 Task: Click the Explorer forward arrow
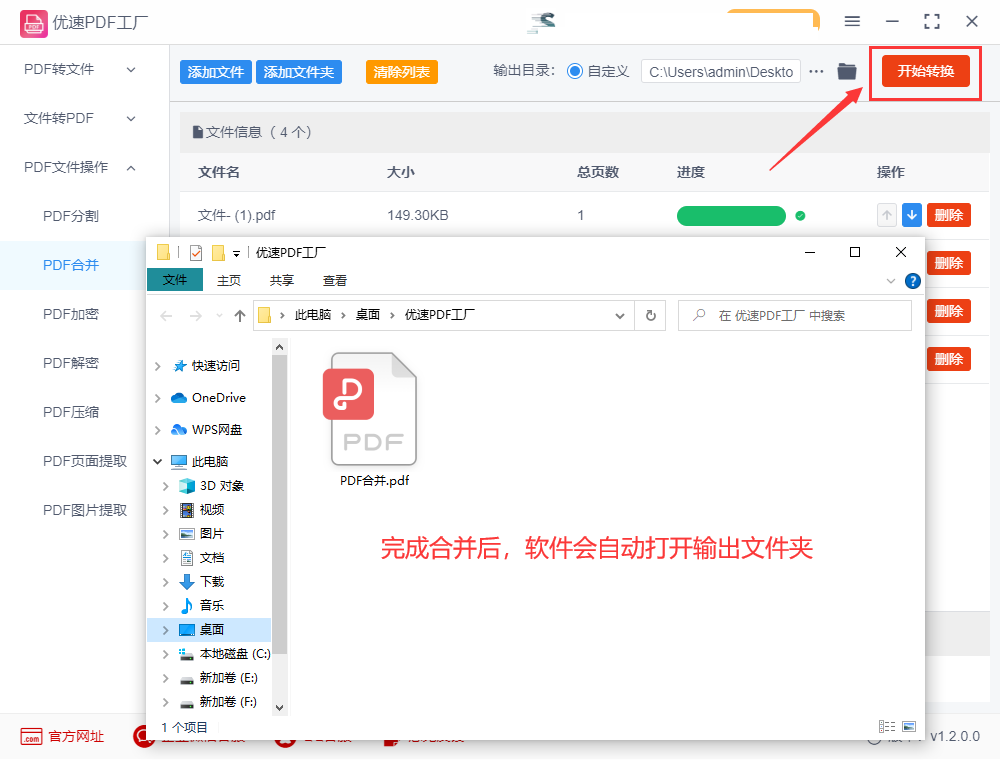196,316
